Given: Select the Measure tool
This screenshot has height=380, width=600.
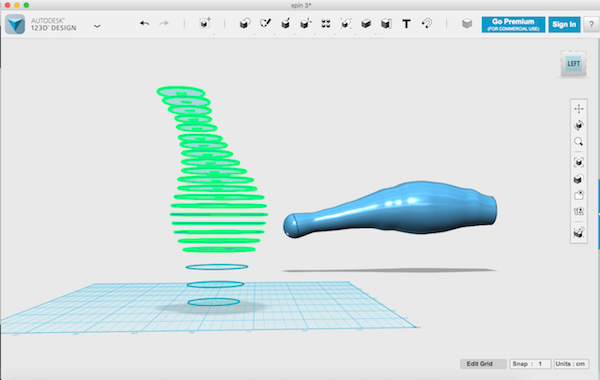Looking at the screenshot, I should 386,24.
